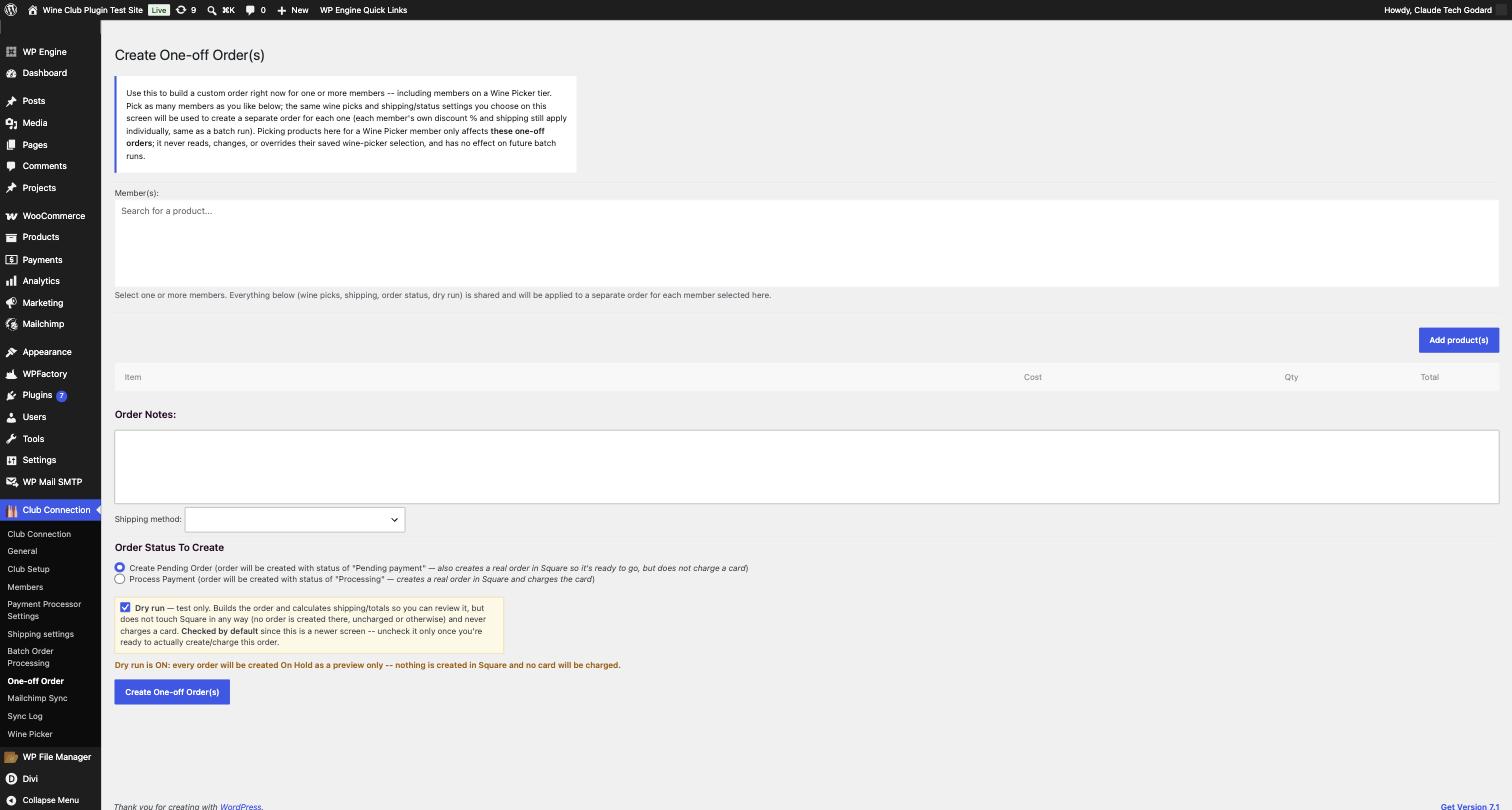Click the Marketing megaphone icon

coord(11,303)
